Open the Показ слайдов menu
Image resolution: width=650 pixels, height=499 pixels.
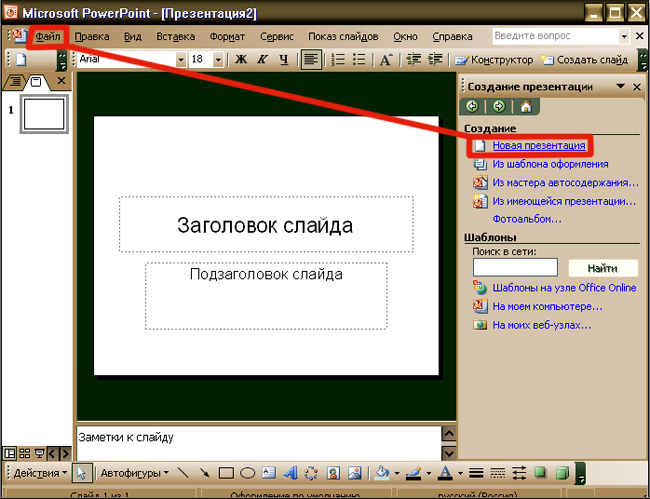[343, 36]
